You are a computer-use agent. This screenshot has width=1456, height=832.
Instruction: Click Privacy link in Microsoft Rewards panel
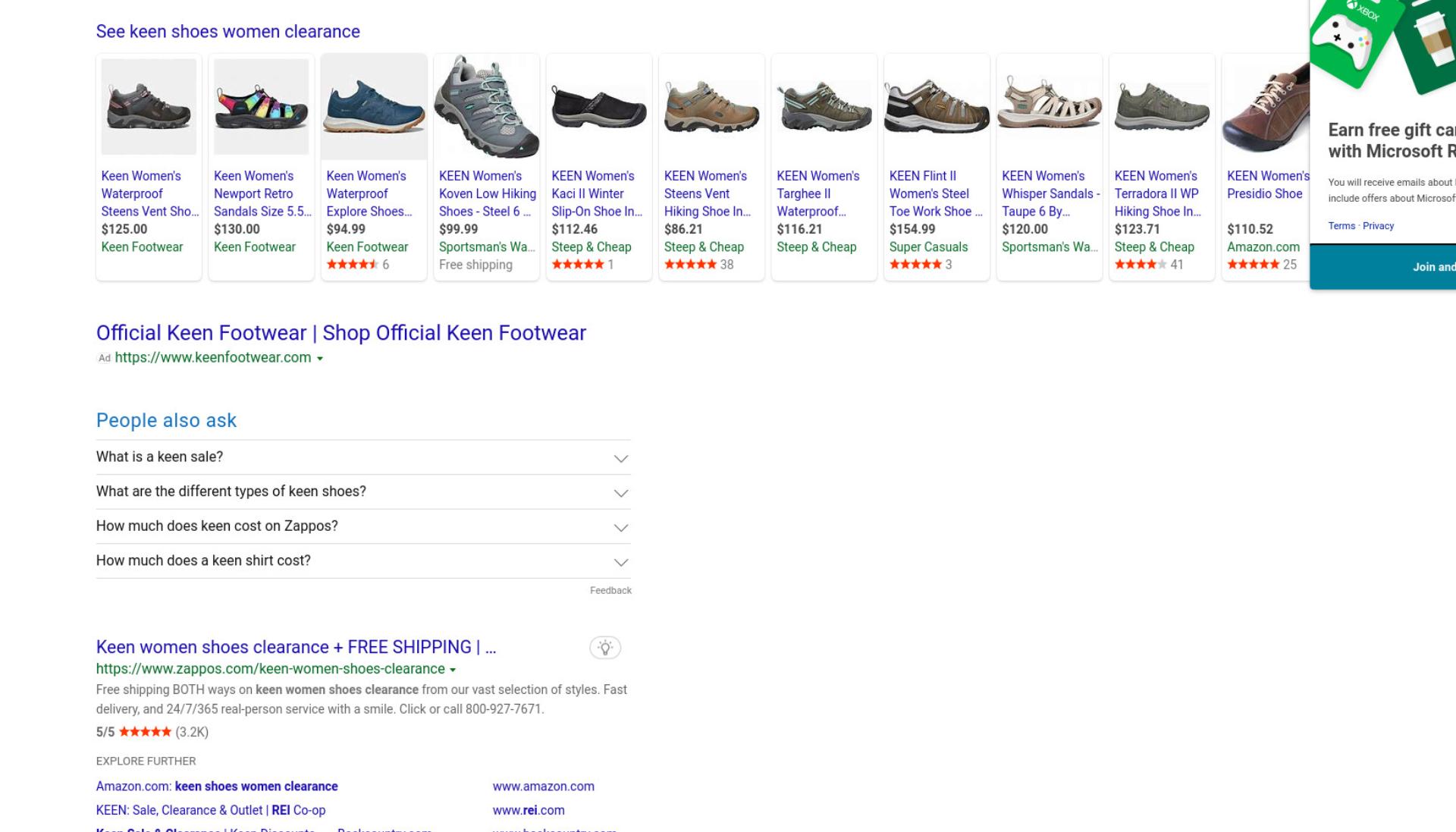point(1378,226)
